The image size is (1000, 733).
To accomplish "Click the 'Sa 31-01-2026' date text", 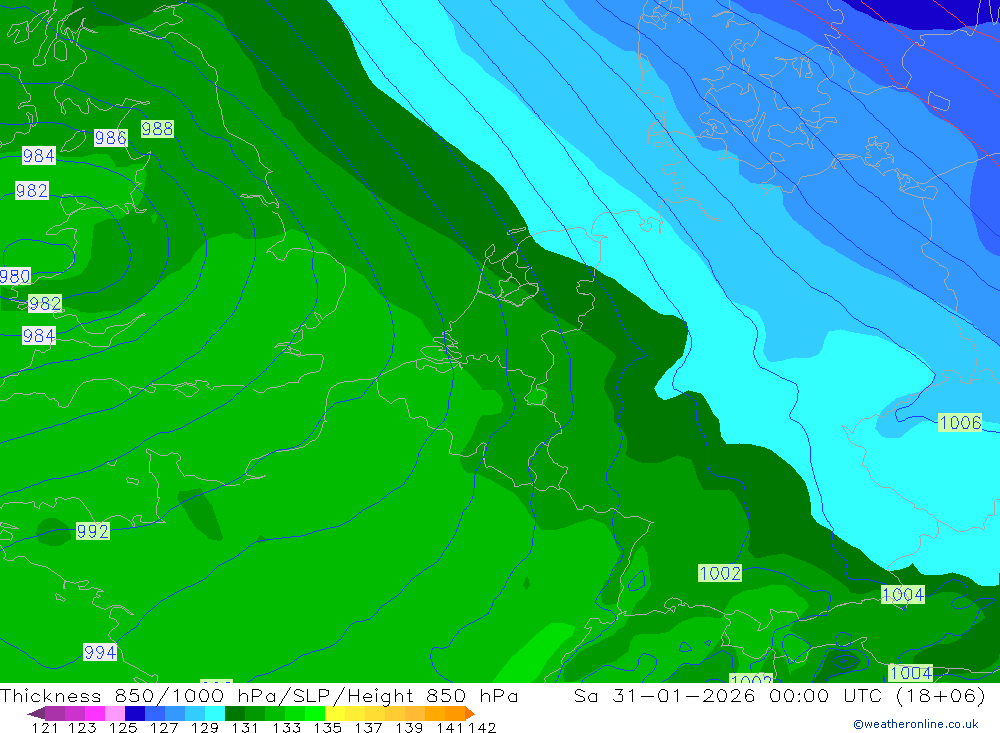I will tap(664, 695).
